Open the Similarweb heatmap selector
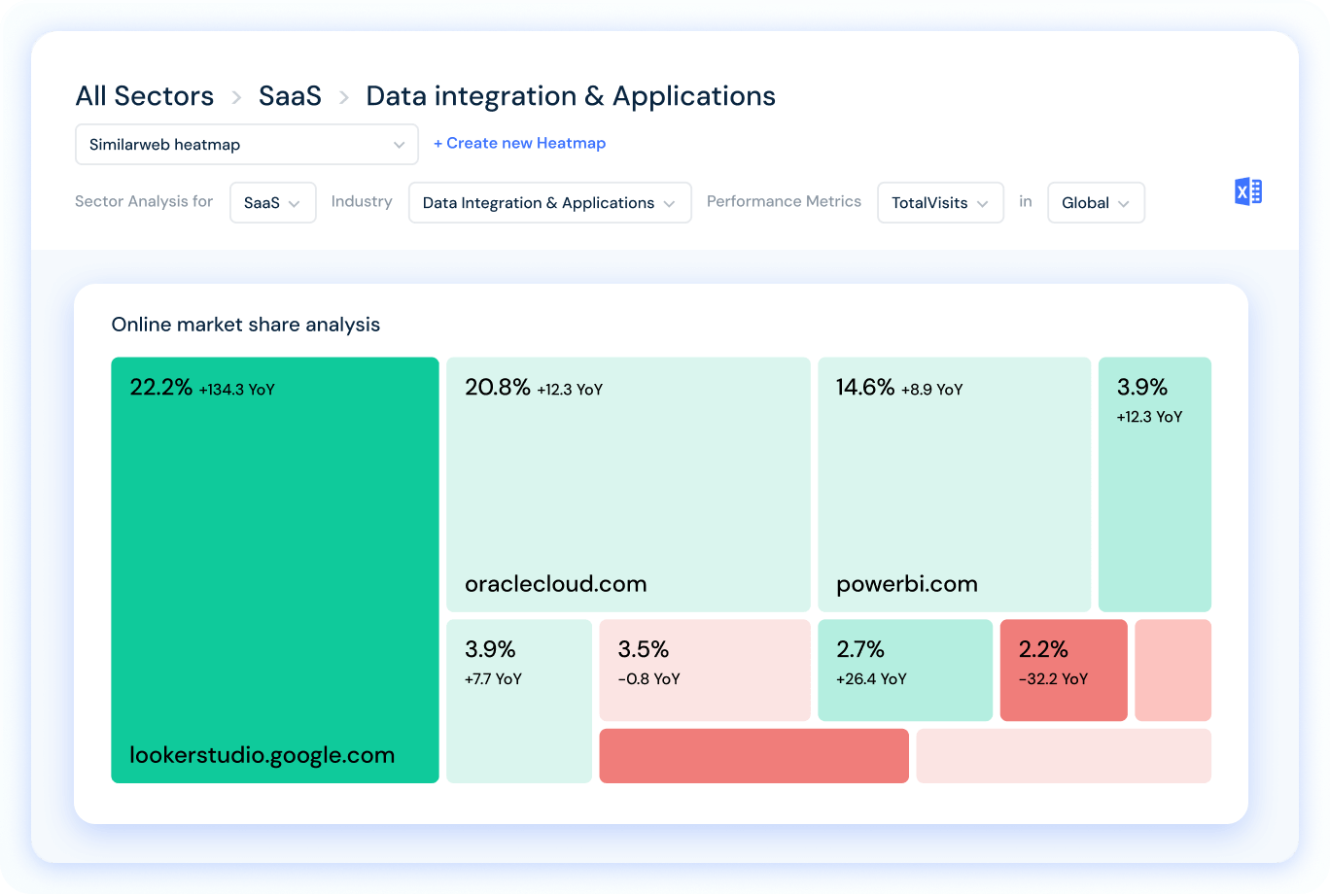 click(246, 144)
